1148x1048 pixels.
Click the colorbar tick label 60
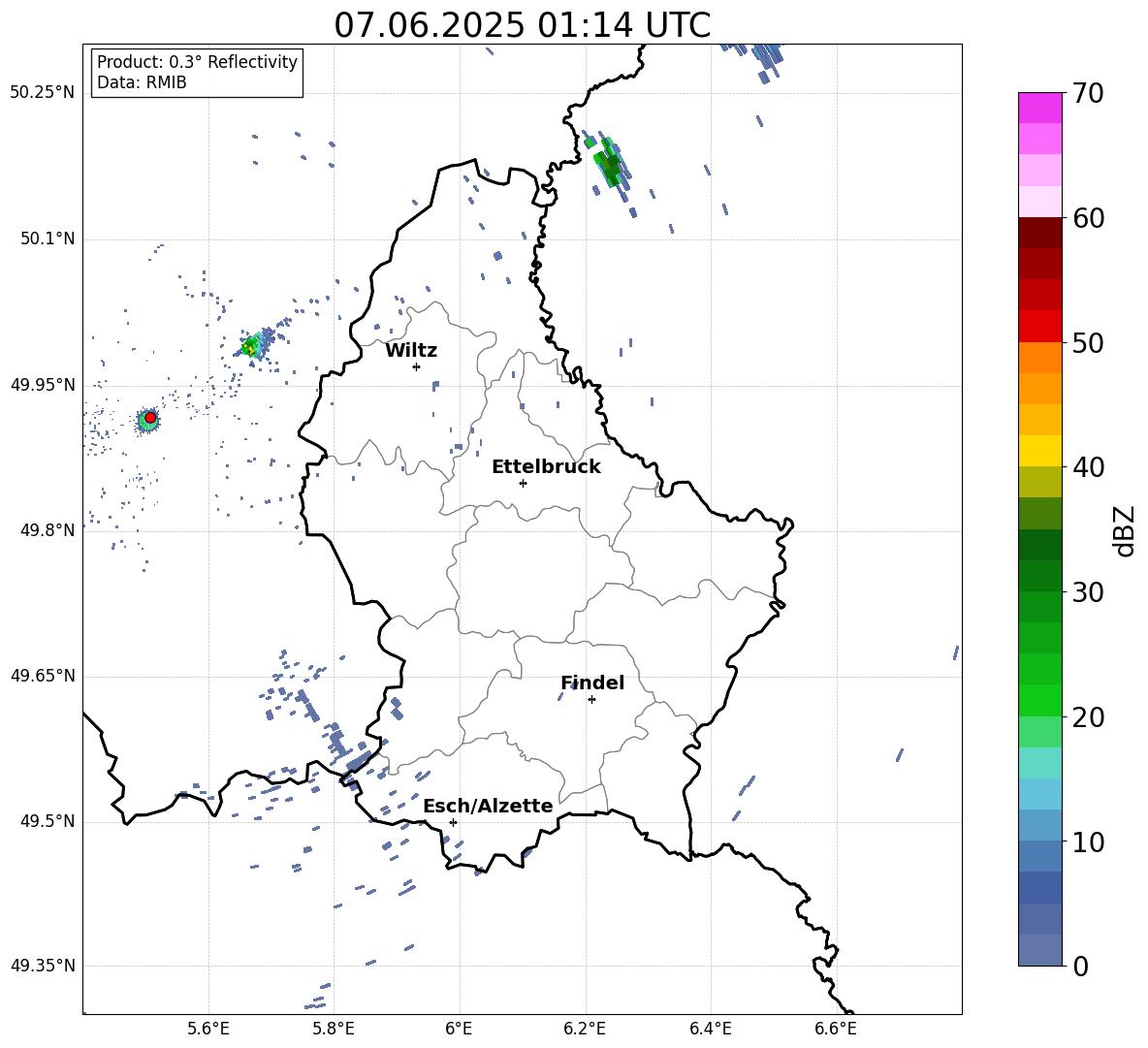coord(1088,218)
